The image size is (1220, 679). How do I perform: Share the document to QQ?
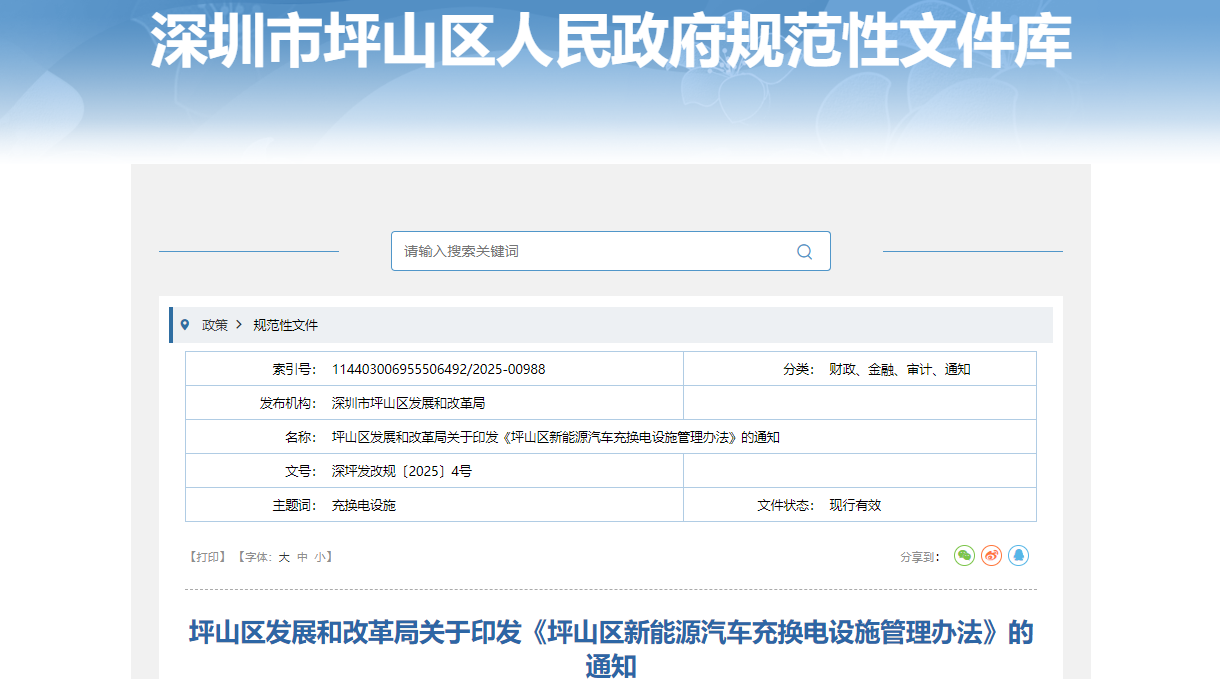pyautogui.click(x=1018, y=555)
